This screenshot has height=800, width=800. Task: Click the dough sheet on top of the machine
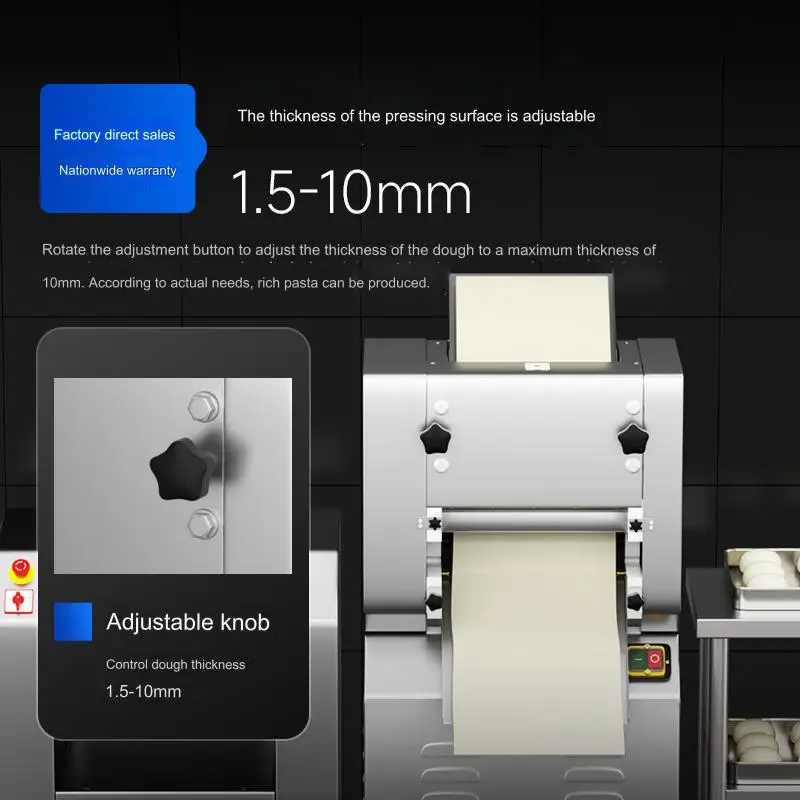click(x=533, y=319)
